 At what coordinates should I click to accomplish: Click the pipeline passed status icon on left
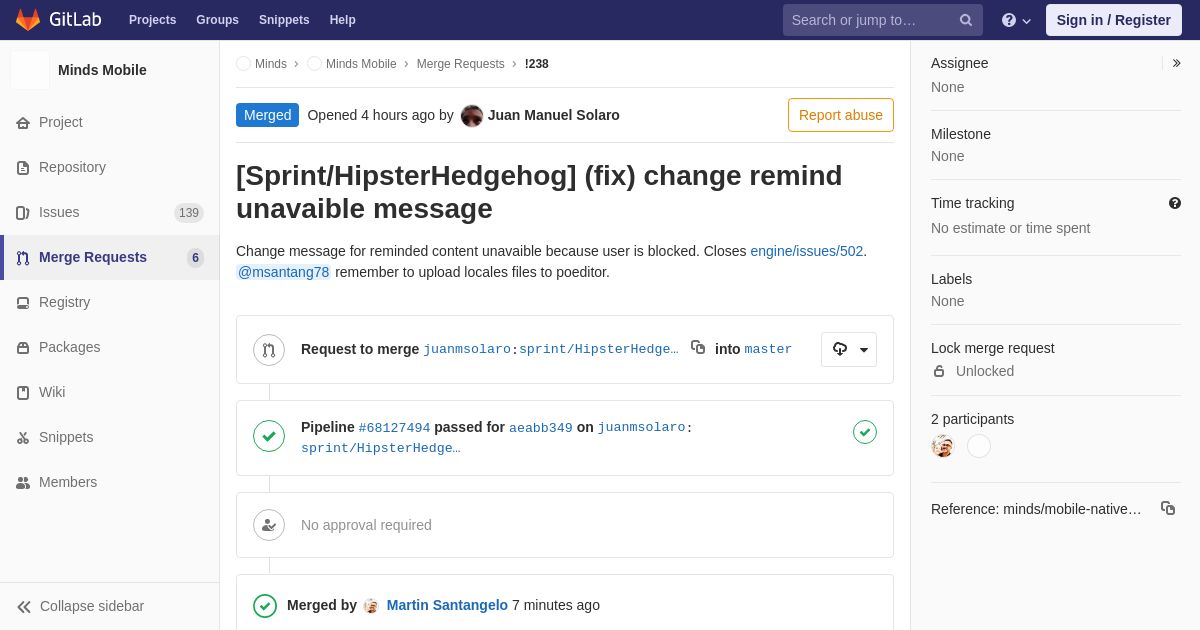[x=269, y=436]
